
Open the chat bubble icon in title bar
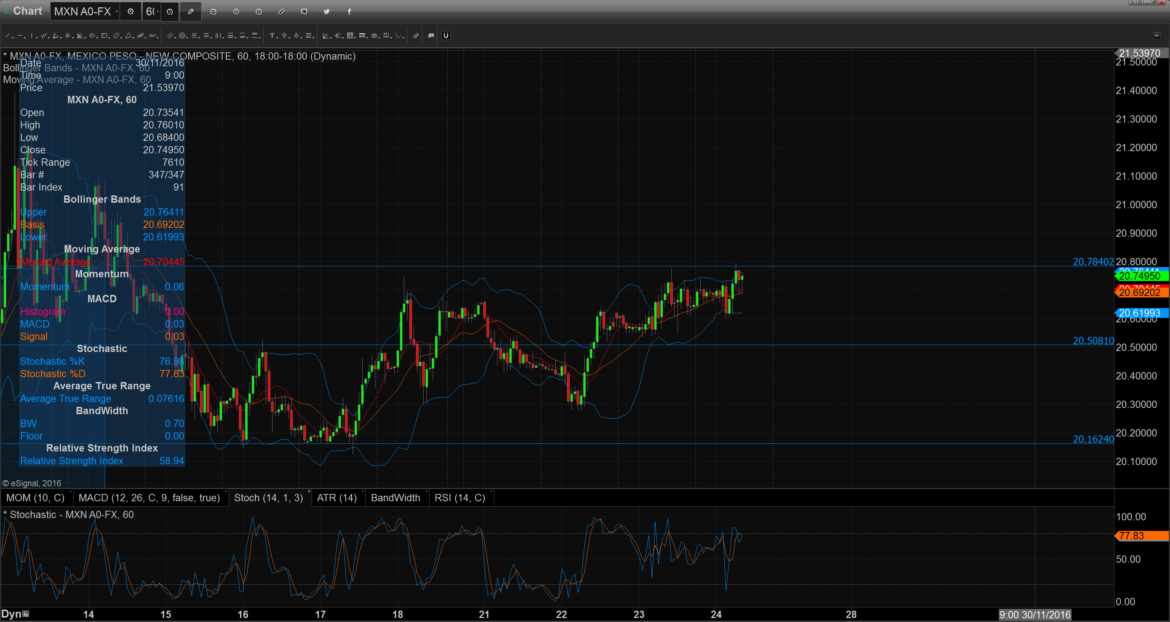coord(304,11)
